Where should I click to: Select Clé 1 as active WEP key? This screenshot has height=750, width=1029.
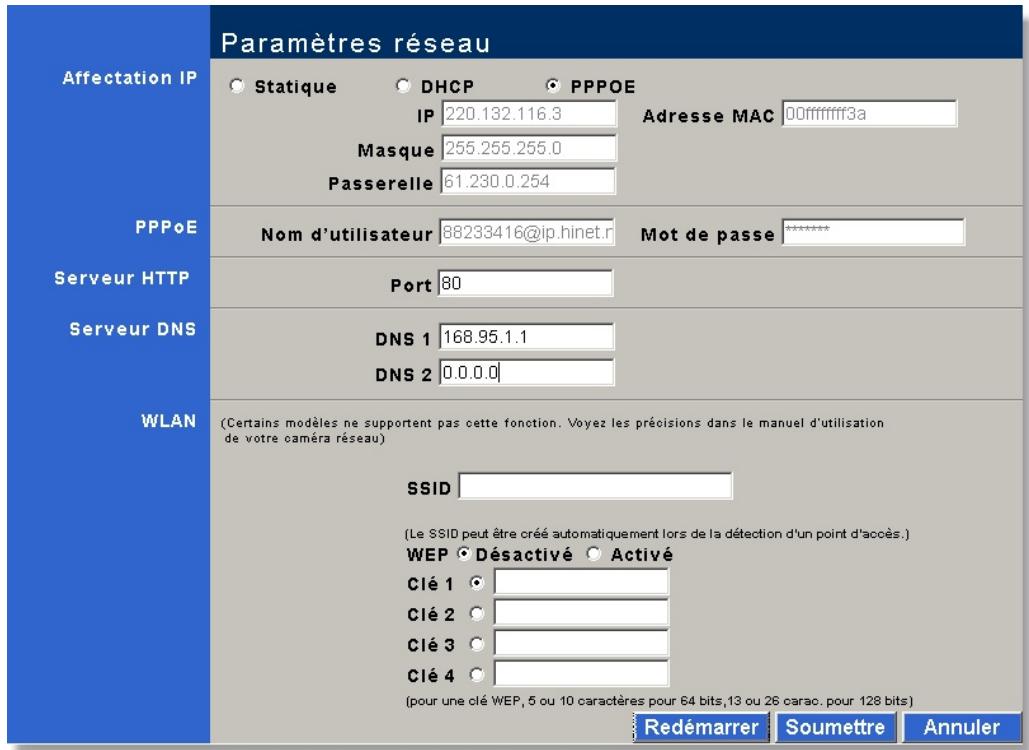click(x=476, y=583)
